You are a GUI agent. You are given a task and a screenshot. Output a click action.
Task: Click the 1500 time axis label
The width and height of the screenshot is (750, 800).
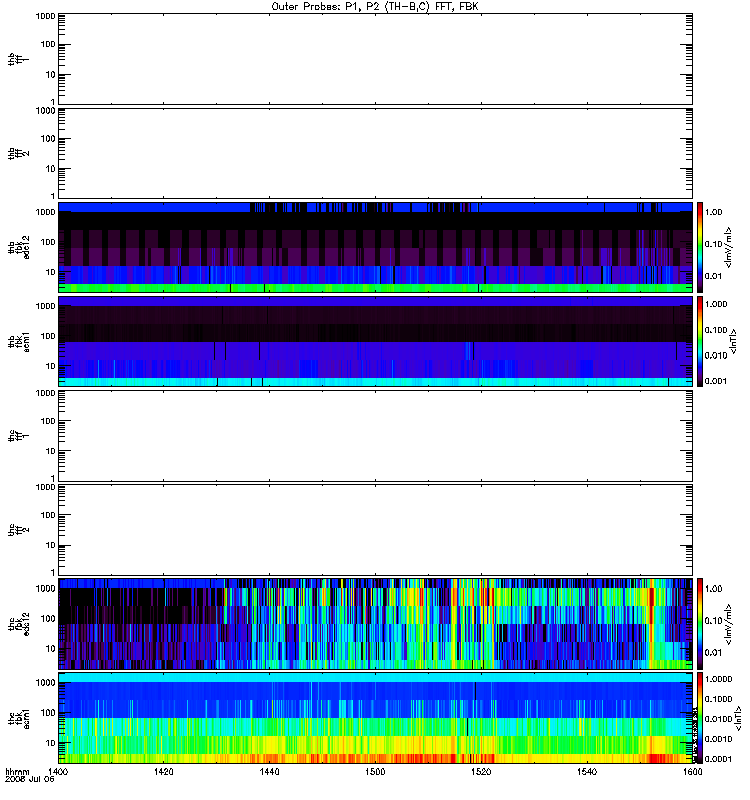click(x=375, y=771)
